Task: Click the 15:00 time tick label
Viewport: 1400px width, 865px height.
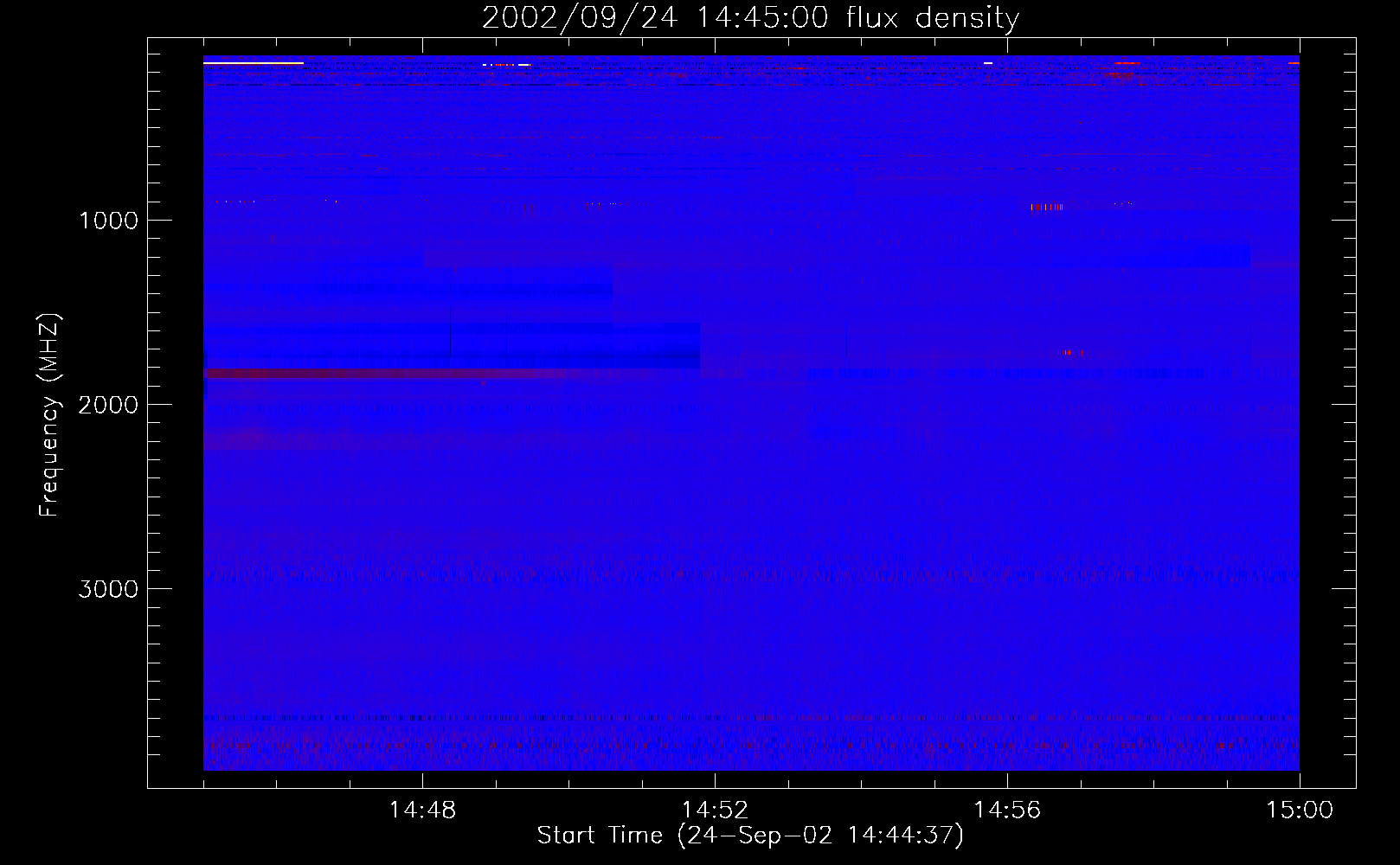Action: pyautogui.click(x=1300, y=811)
